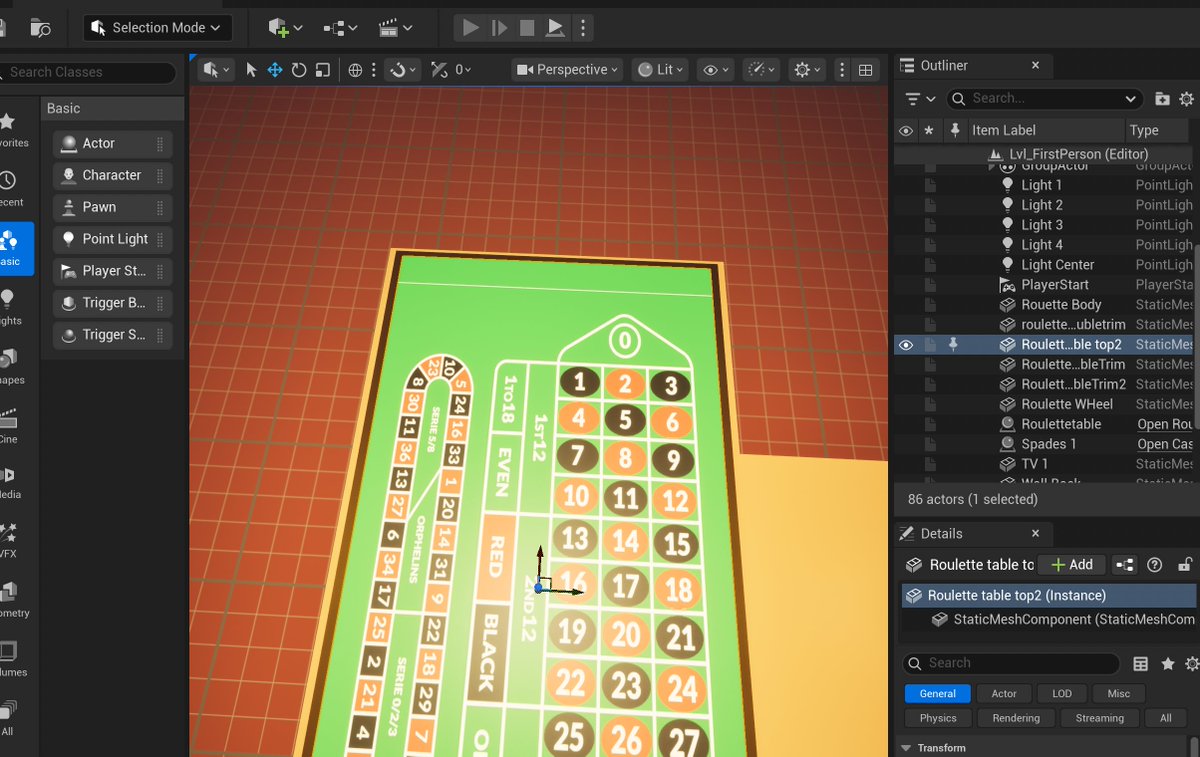This screenshot has width=1200, height=757.
Task: Select Cinematic category in sidebar
Action: [x=10, y=426]
